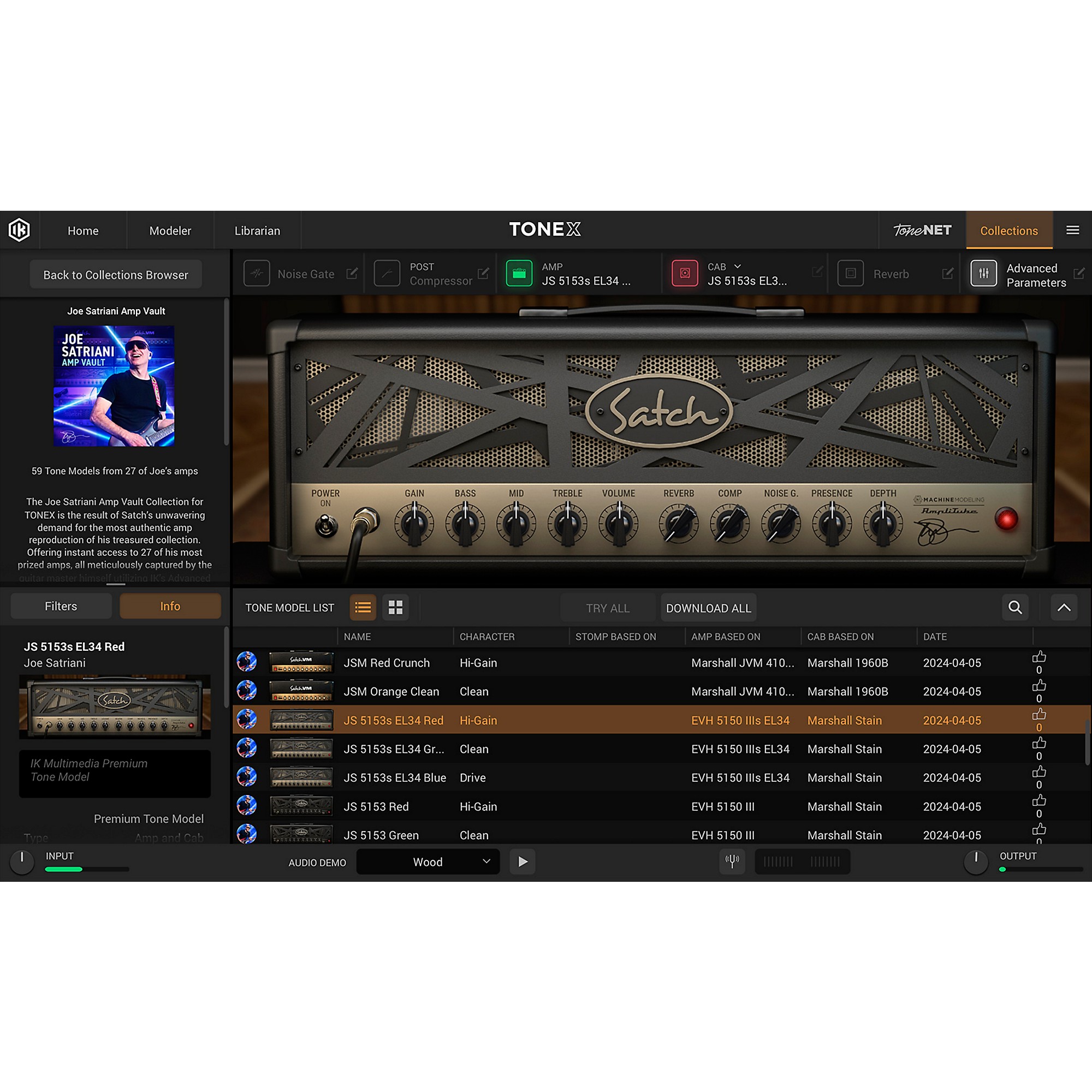Open the Audio Demo Wood dropdown

pyautogui.click(x=428, y=862)
